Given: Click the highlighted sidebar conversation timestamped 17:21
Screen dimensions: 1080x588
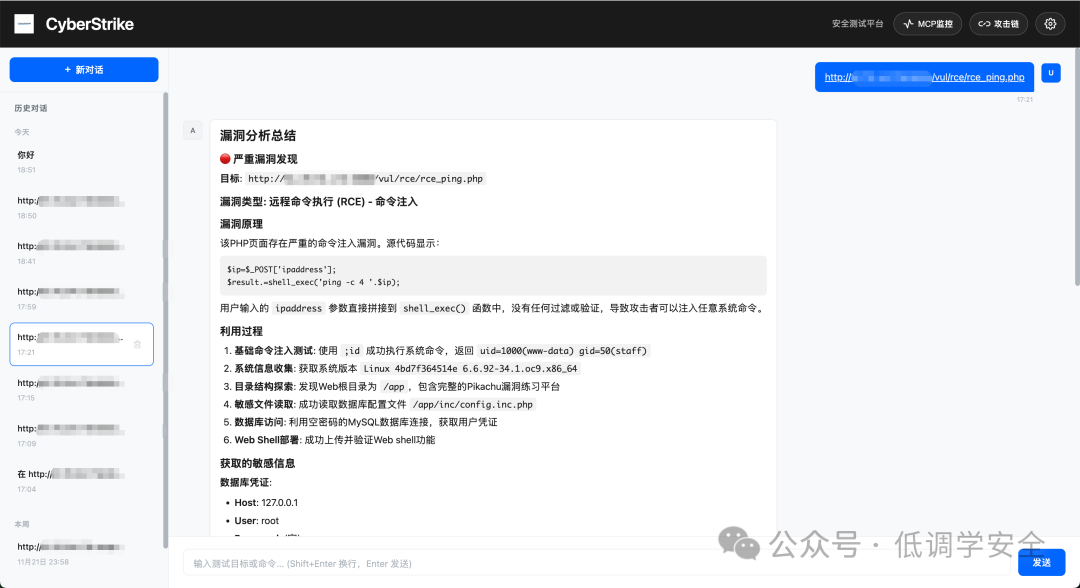Looking at the screenshot, I should (x=81, y=344).
